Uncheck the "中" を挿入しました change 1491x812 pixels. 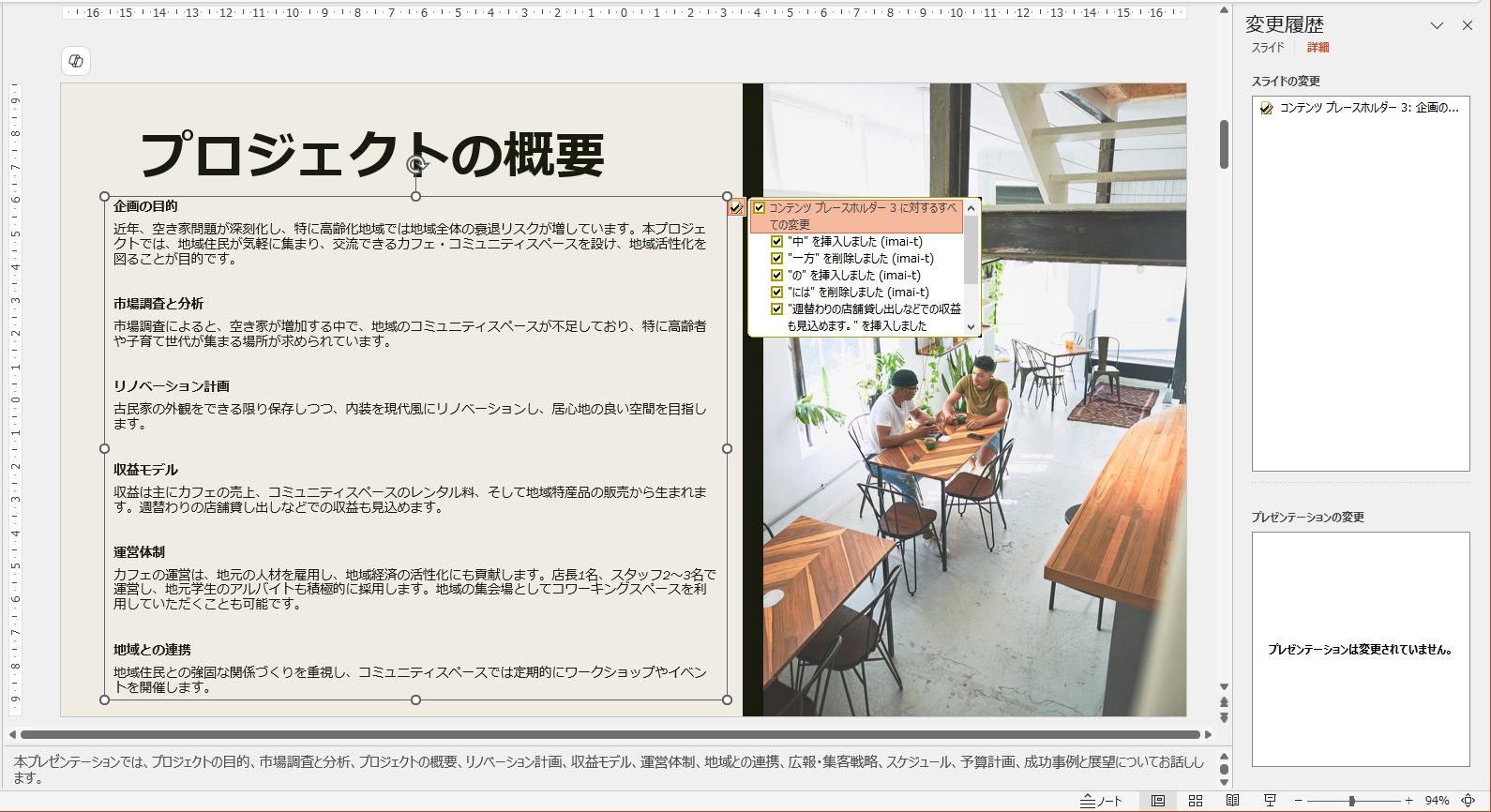tap(776, 242)
